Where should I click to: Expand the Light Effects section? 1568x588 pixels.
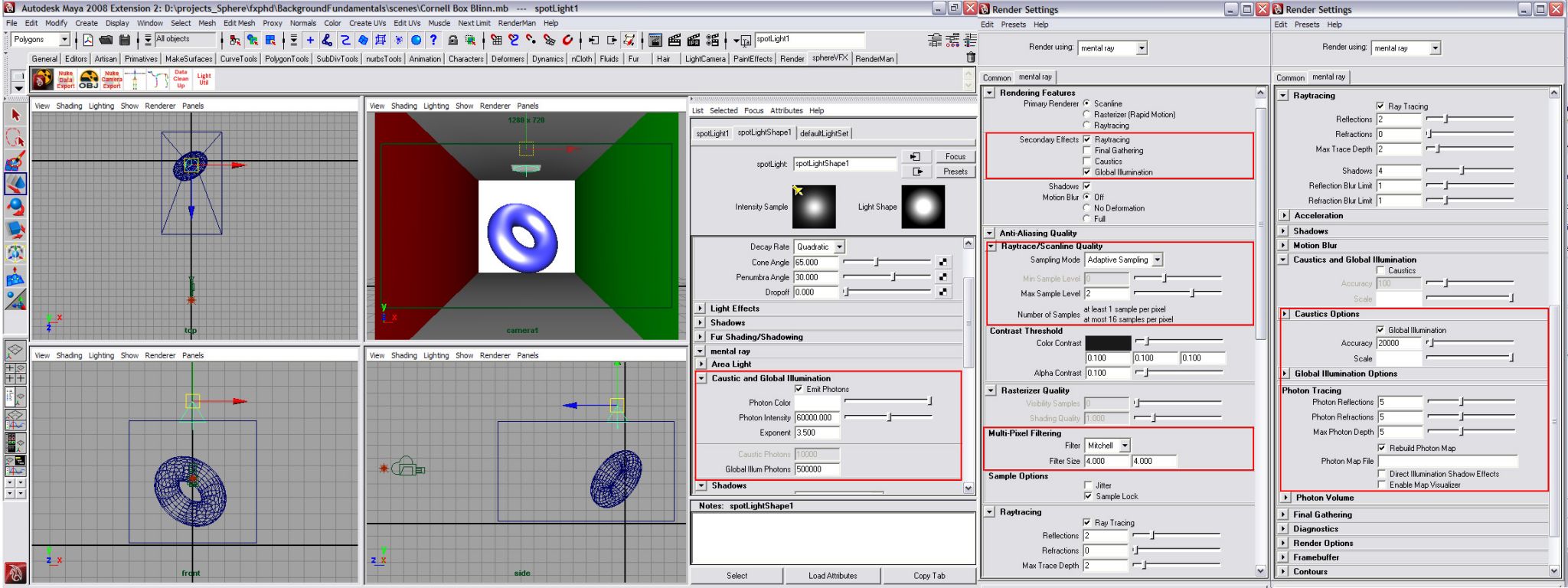click(701, 309)
